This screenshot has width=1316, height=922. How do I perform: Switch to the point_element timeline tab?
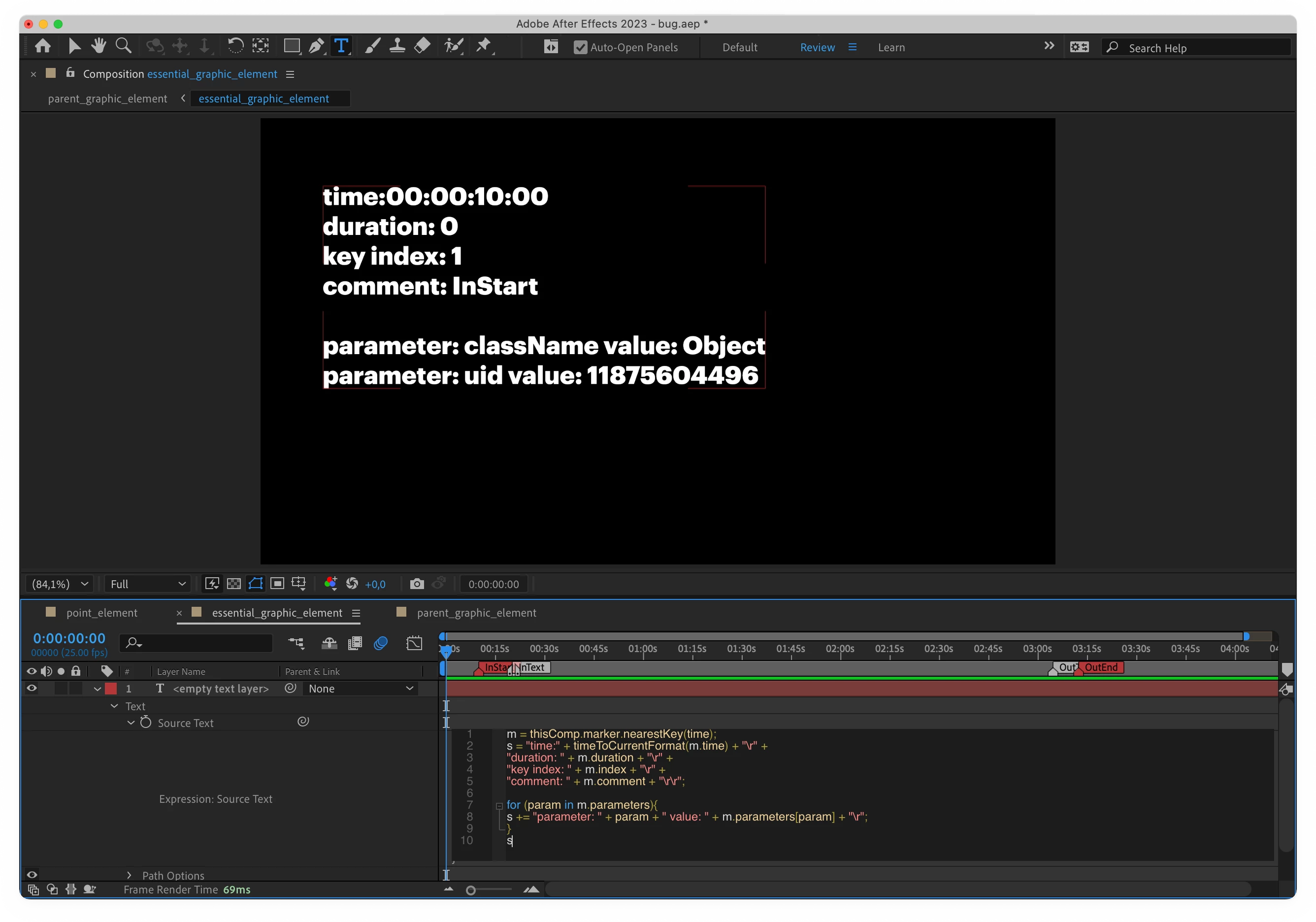click(101, 613)
